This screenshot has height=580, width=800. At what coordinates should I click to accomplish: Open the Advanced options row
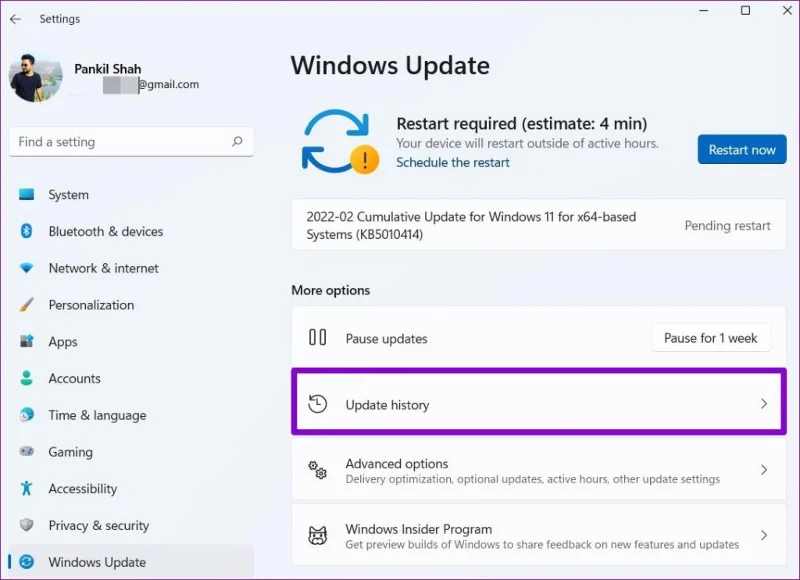[539, 470]
